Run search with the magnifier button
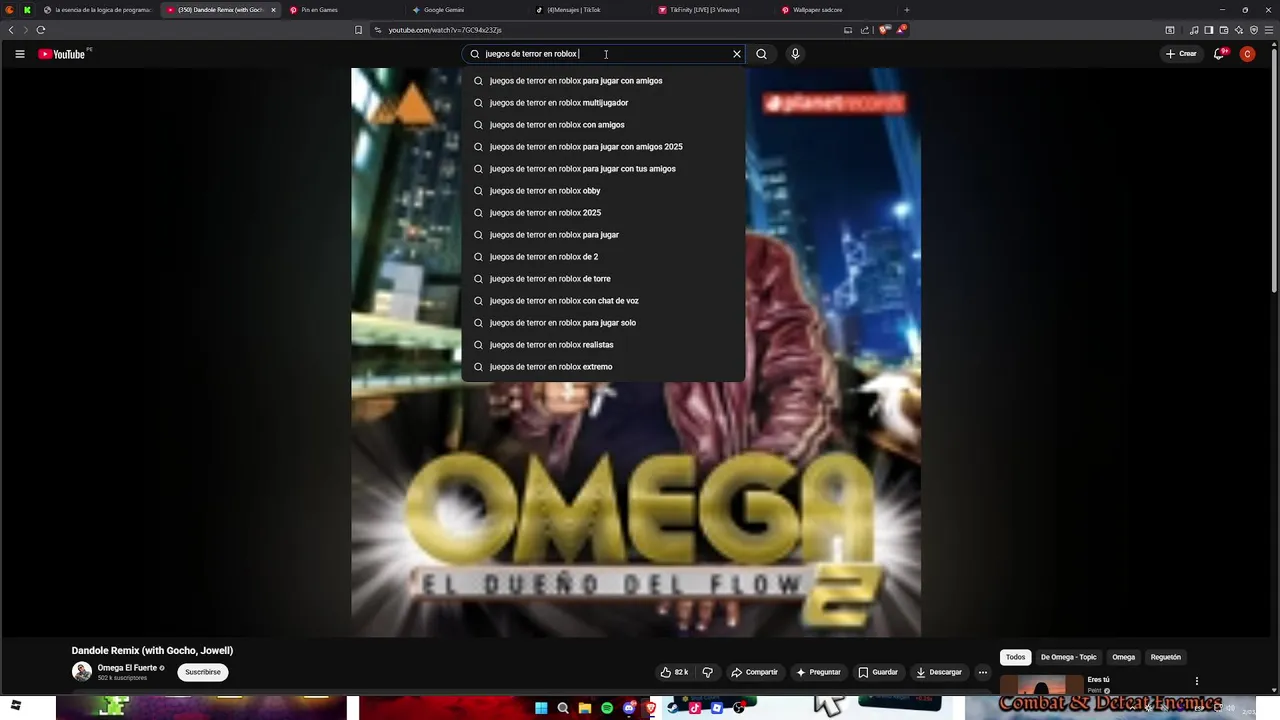Viewport: 1280px width, 720px height. (761, 54)
